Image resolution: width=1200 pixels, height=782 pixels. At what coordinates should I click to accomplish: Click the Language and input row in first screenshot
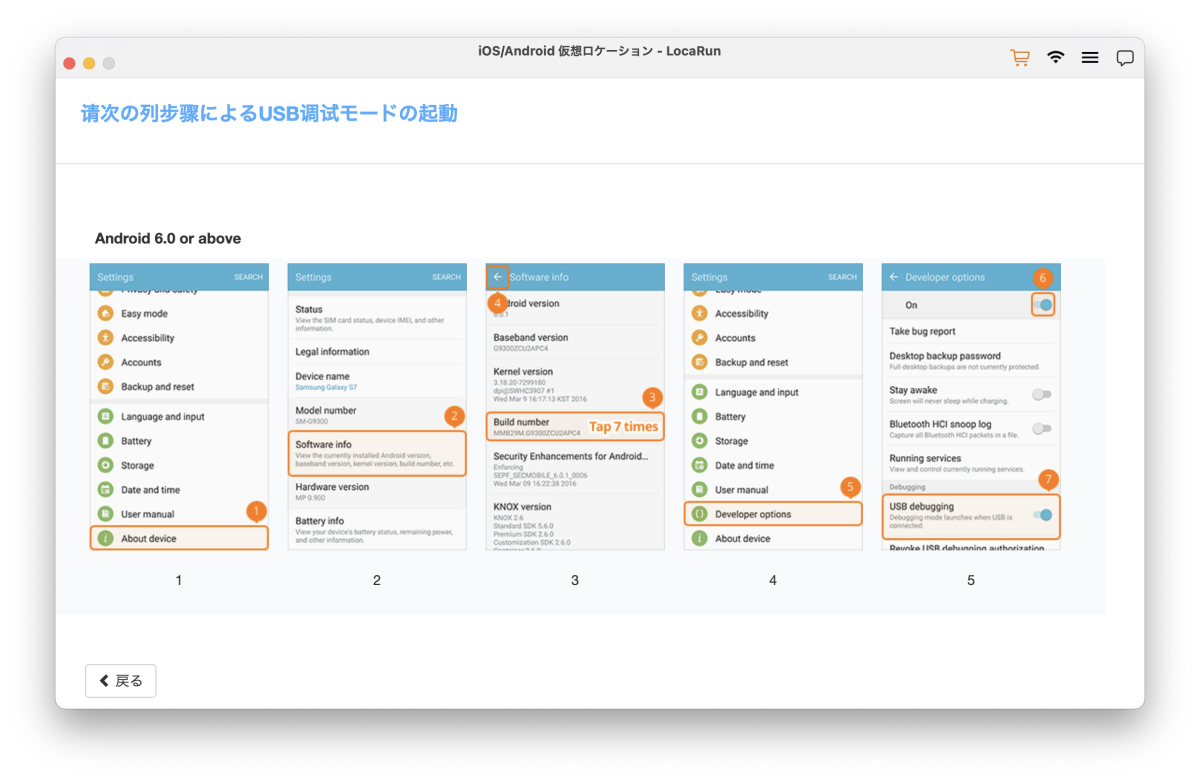coord(162,417)
